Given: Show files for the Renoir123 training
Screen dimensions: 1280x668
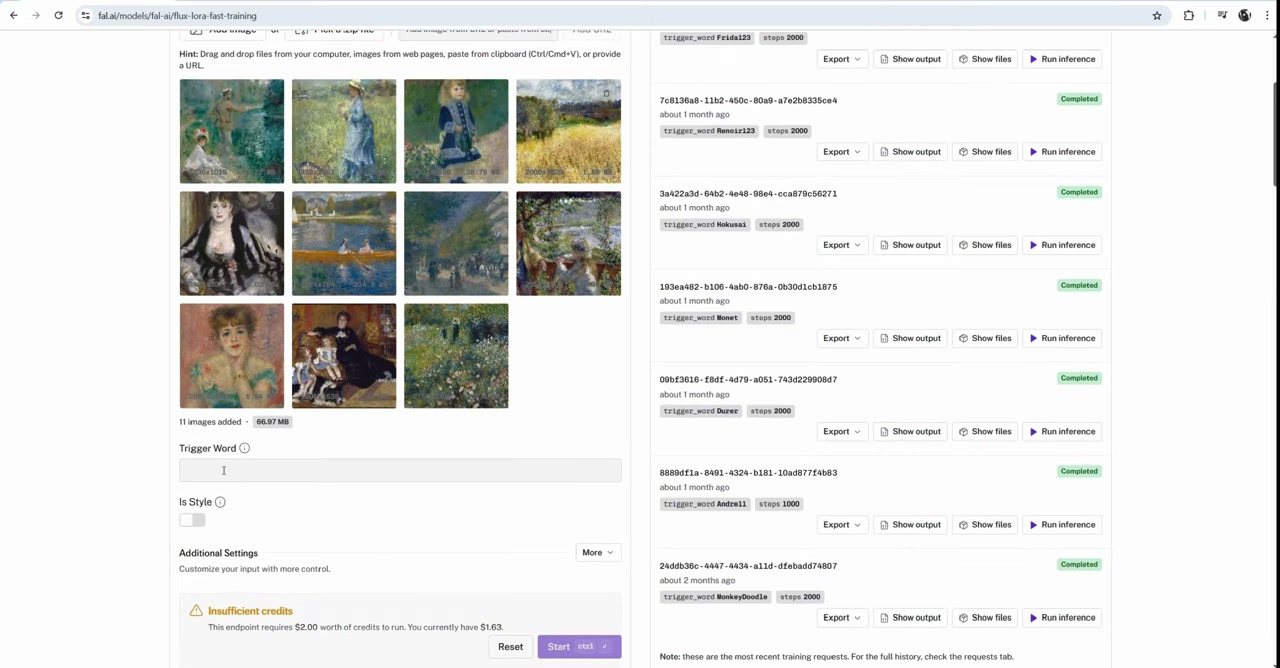Looking at the screenshot, I should (x=985, y=152).
